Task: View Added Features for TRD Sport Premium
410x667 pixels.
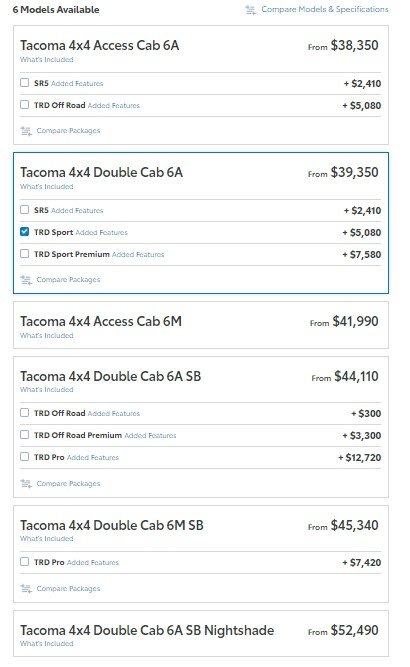Action: [138, 255]
